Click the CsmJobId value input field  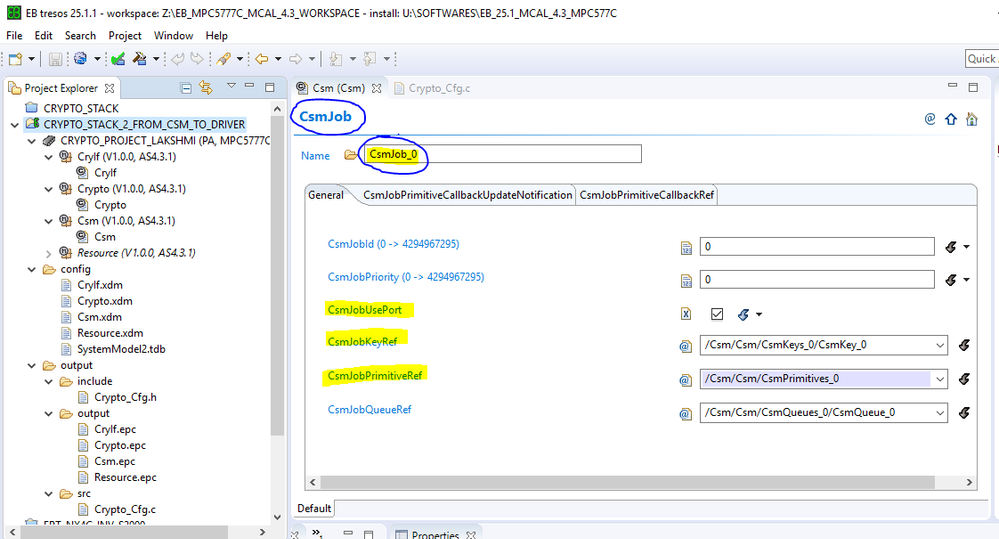(x=817, y=247)
